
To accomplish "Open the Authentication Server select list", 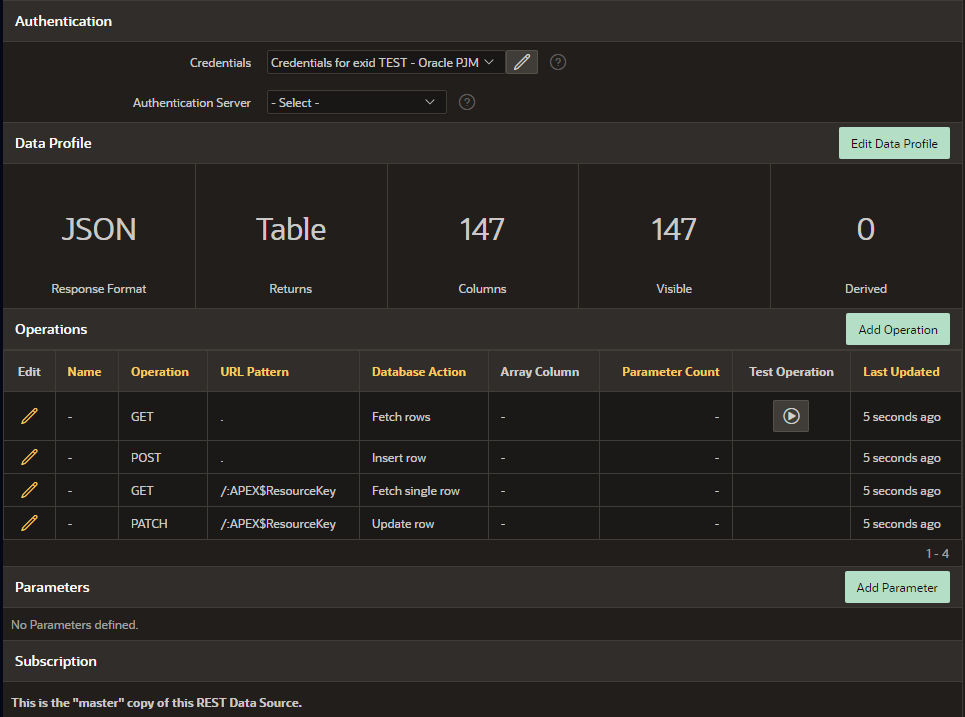I will (x=356, y=102).
